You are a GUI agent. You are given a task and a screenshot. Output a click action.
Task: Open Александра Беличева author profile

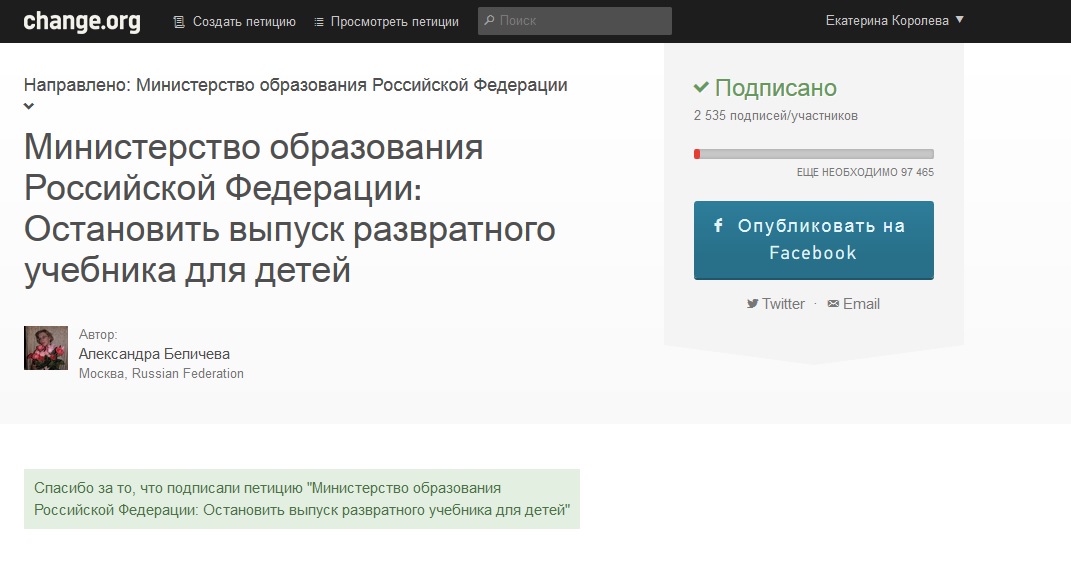154,354
